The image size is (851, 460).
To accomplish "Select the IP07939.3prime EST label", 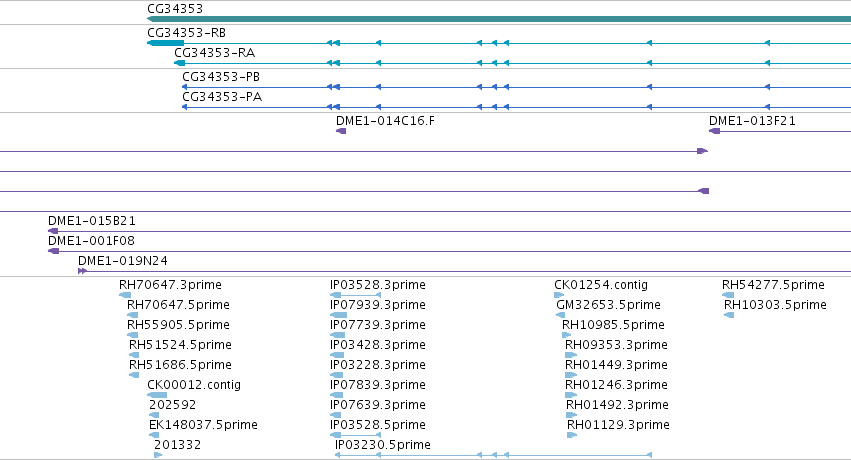I will point(378,305).
